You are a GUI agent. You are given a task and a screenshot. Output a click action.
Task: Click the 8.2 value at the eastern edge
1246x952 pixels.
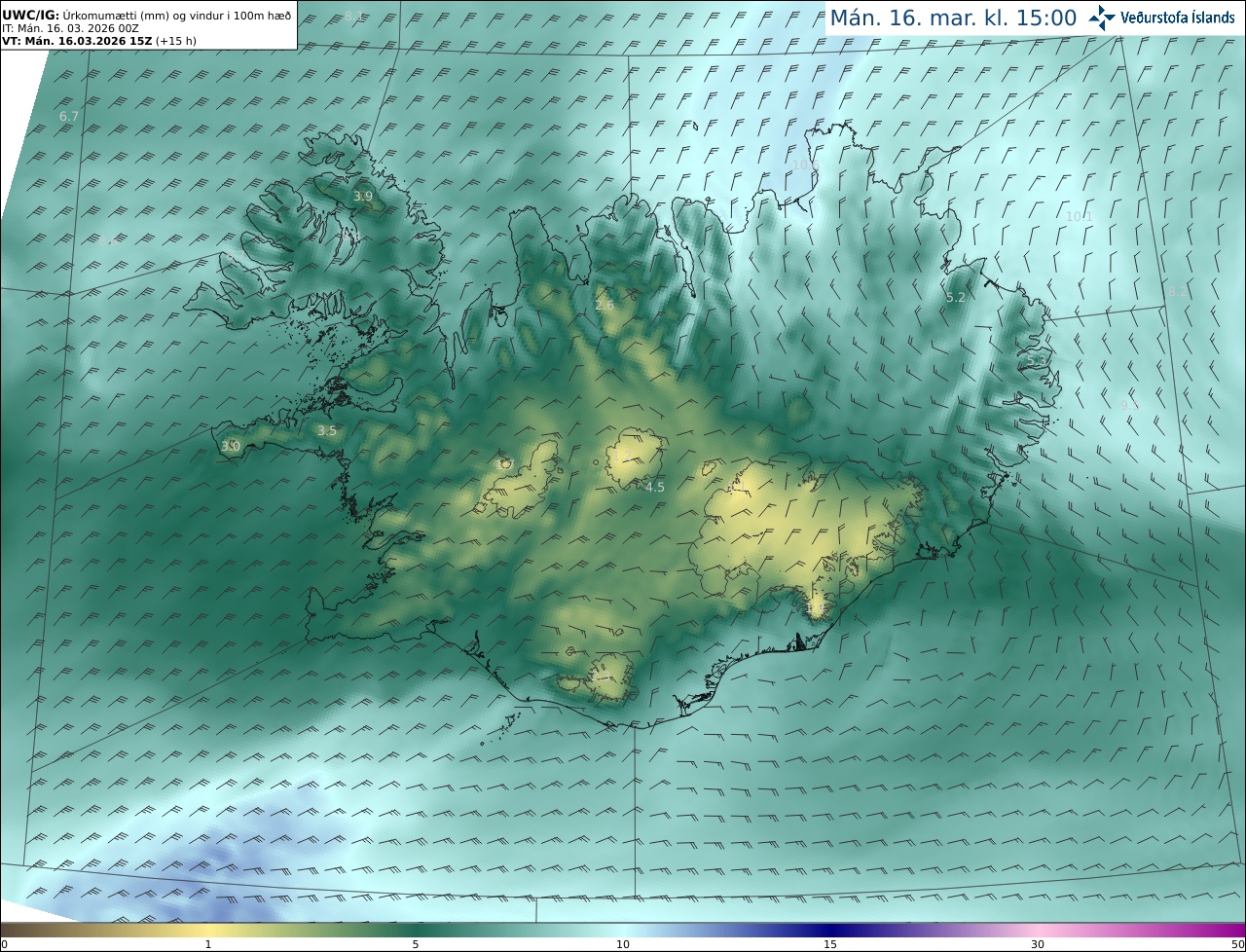tap(1179, 291)
